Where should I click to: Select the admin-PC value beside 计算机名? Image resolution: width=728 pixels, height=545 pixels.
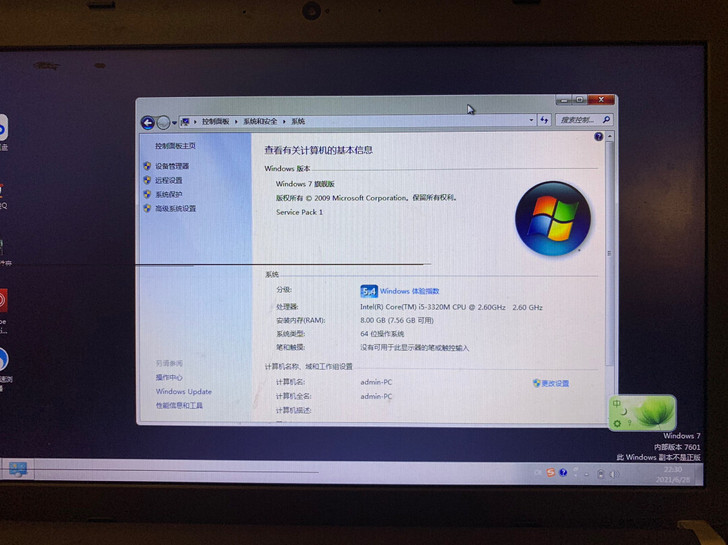coord(376,382)
